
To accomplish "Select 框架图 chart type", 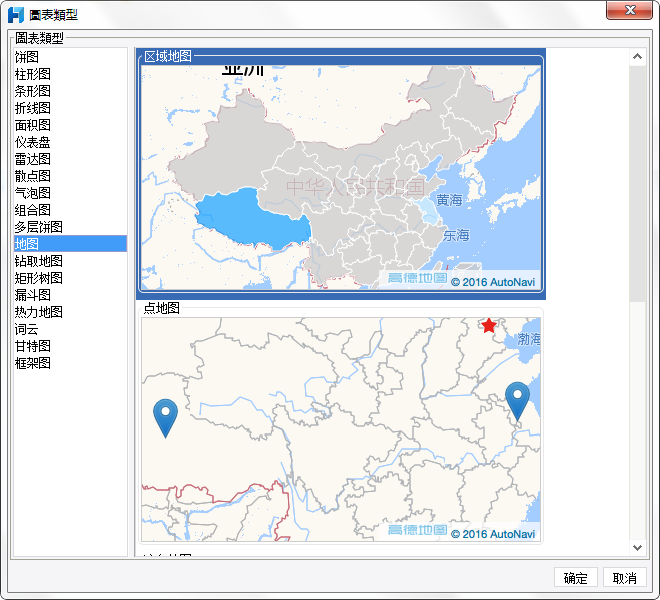I will 70,363.
